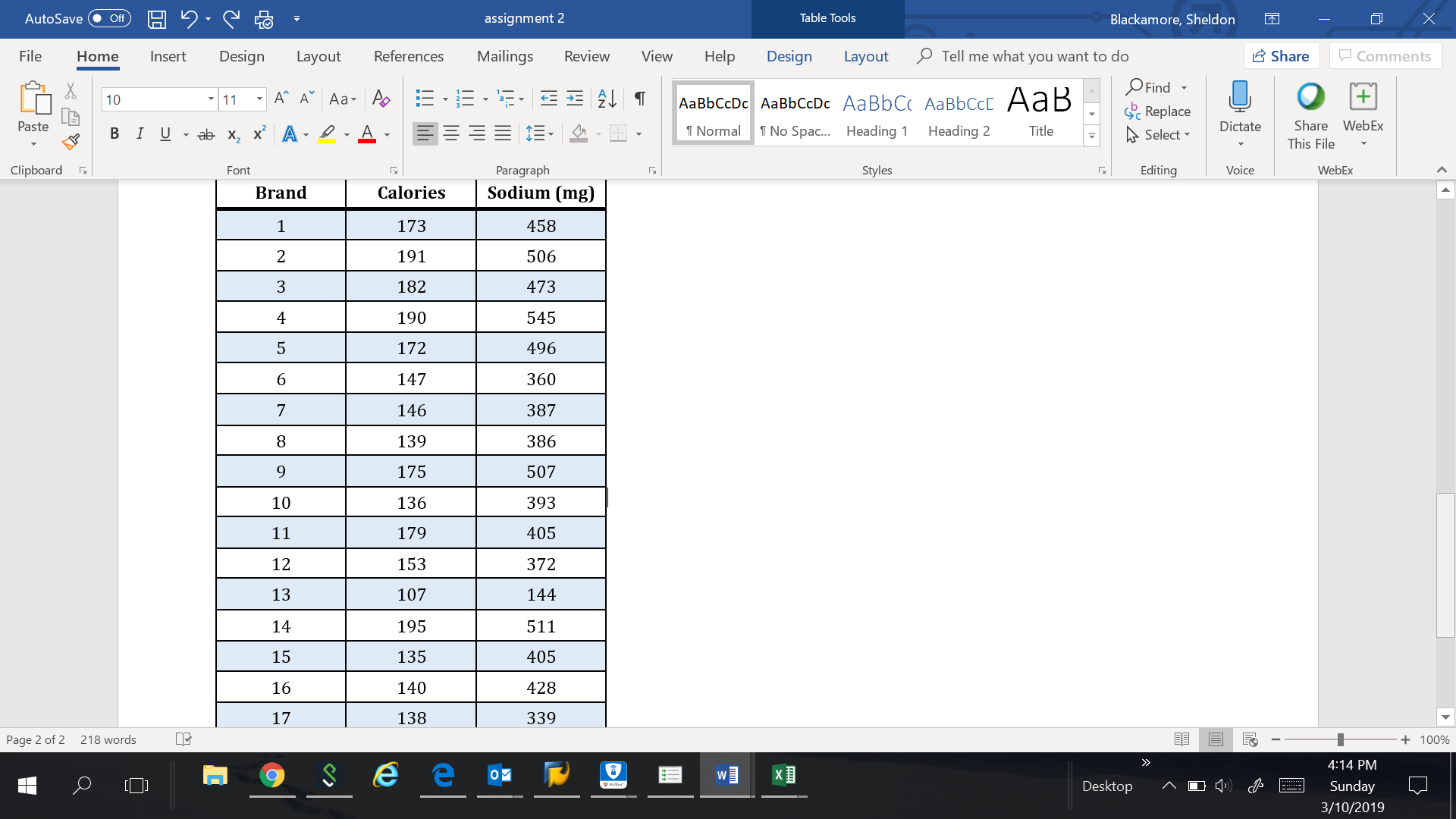Viewport: 1456px width, 819px height.
Task: Toggle Bold formatting
Action: (x=115, y=134)
